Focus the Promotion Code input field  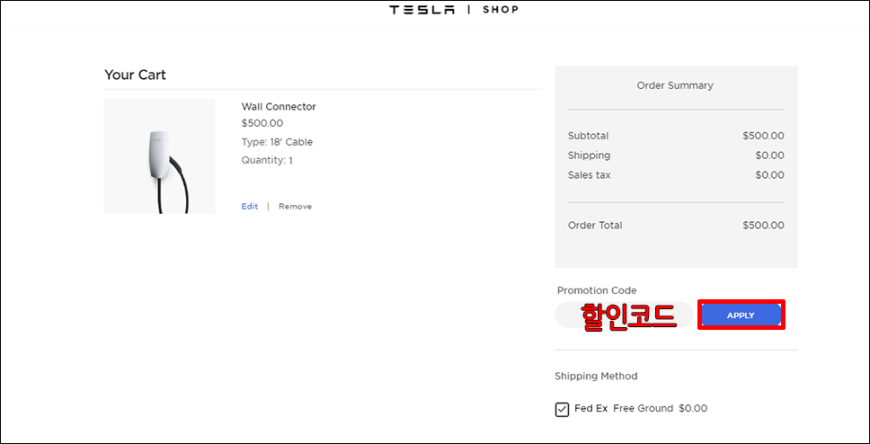pos(624,315)
